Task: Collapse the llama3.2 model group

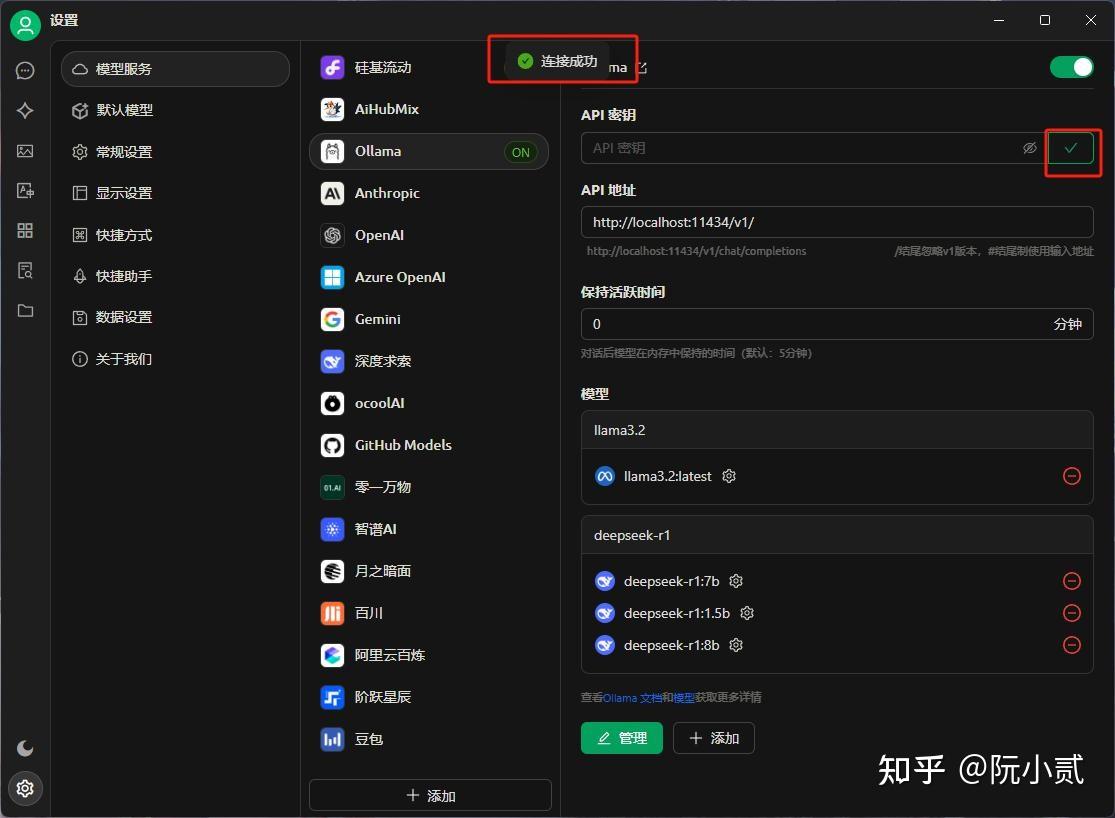Action: pos(837,430)
